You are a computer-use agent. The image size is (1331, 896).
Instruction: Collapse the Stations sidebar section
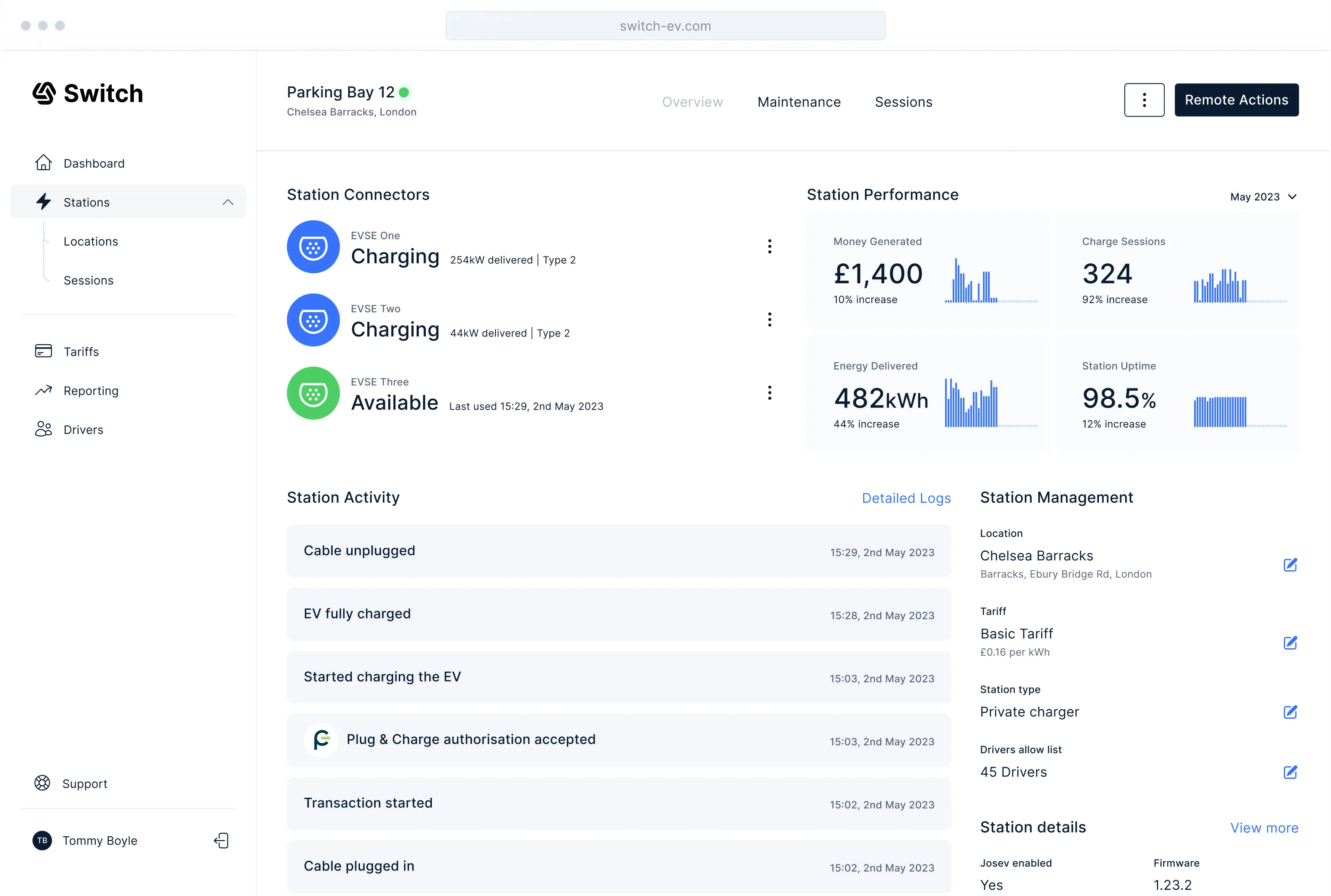[x=227, y=202]
